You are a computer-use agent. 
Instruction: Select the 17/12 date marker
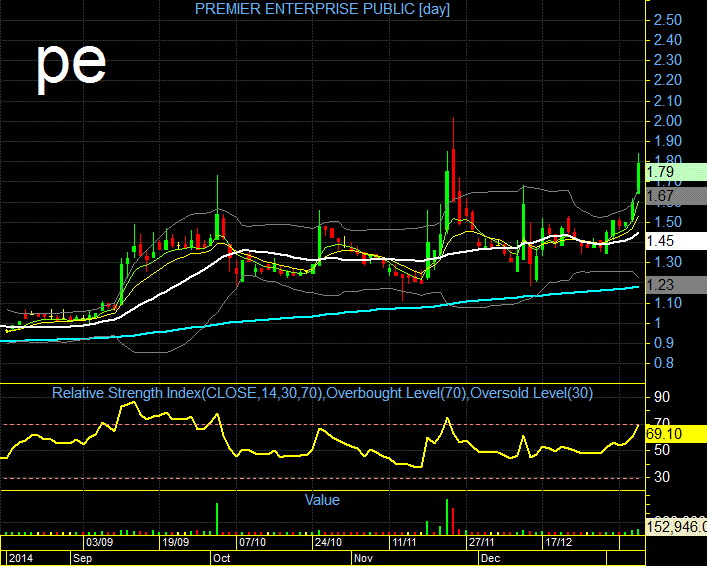point(558,542)
